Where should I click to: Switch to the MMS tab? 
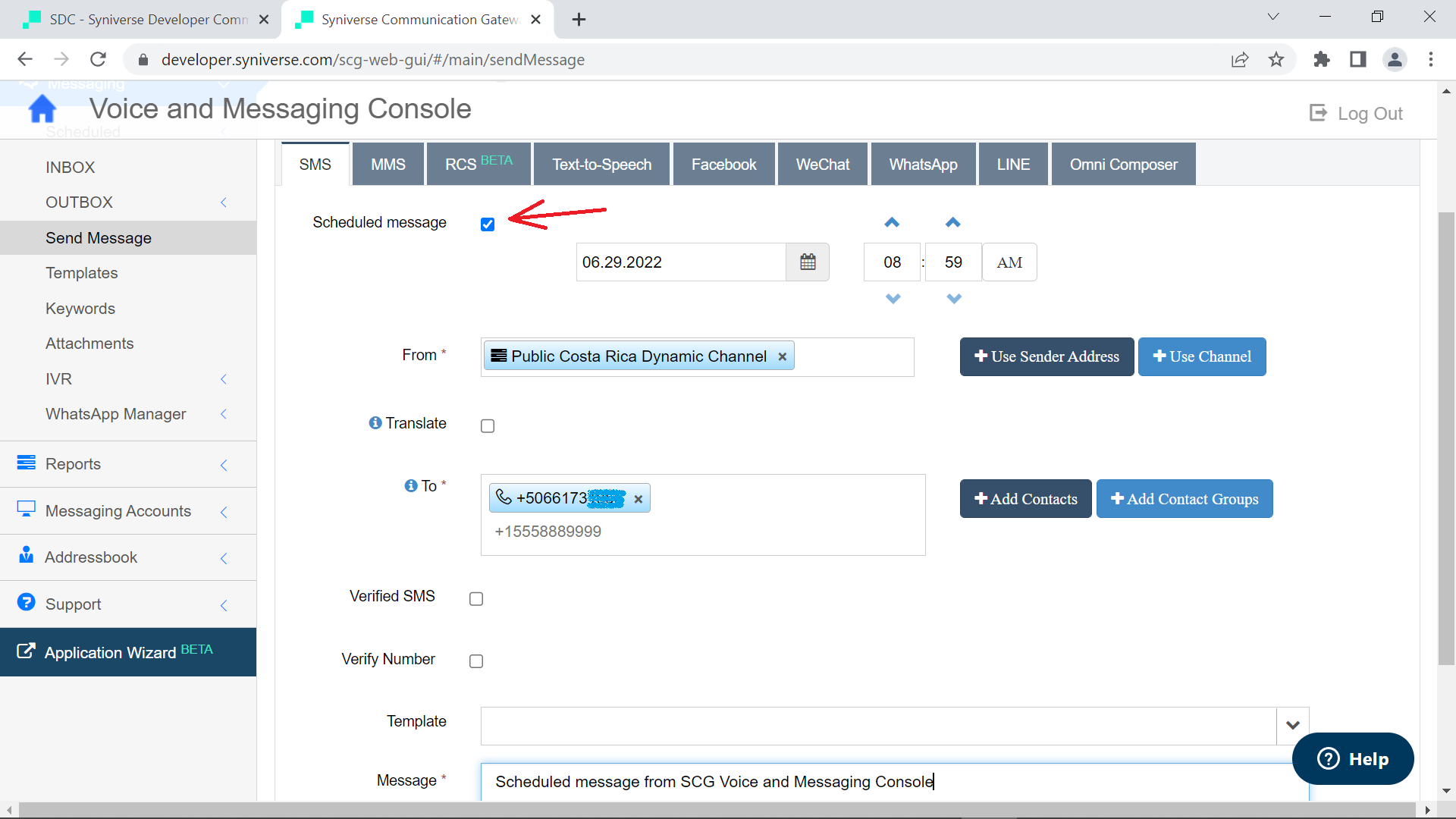click(388, 165)
